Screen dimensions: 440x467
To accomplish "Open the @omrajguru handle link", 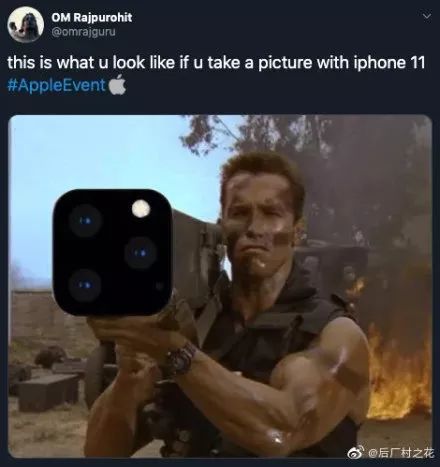I will (x=83, y=32).
